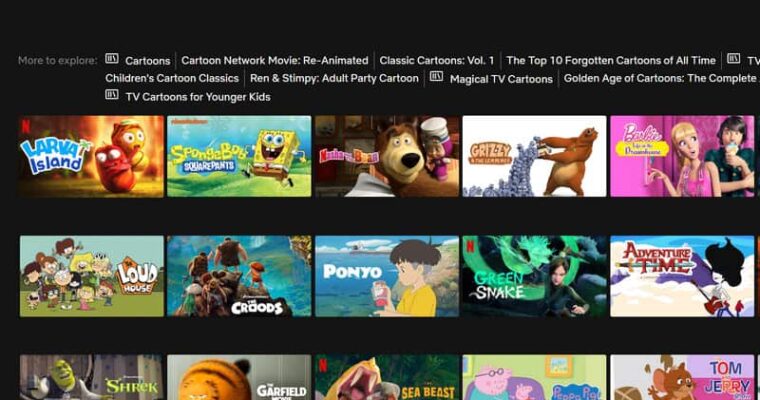Click the collection icon beside Magical TV Cartoons

tap(436, 77)
